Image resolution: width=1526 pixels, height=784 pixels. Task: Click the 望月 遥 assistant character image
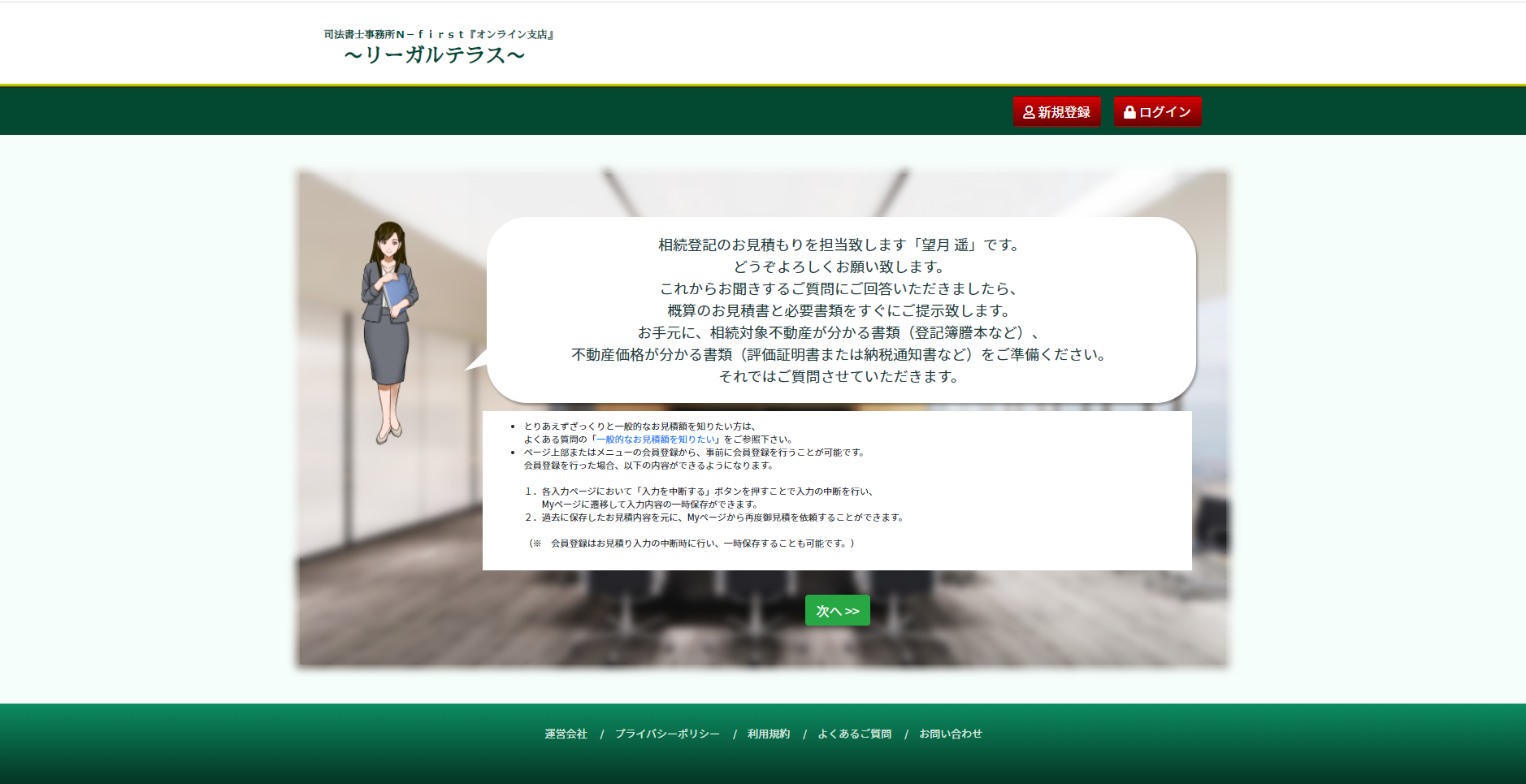coord(389,332)
